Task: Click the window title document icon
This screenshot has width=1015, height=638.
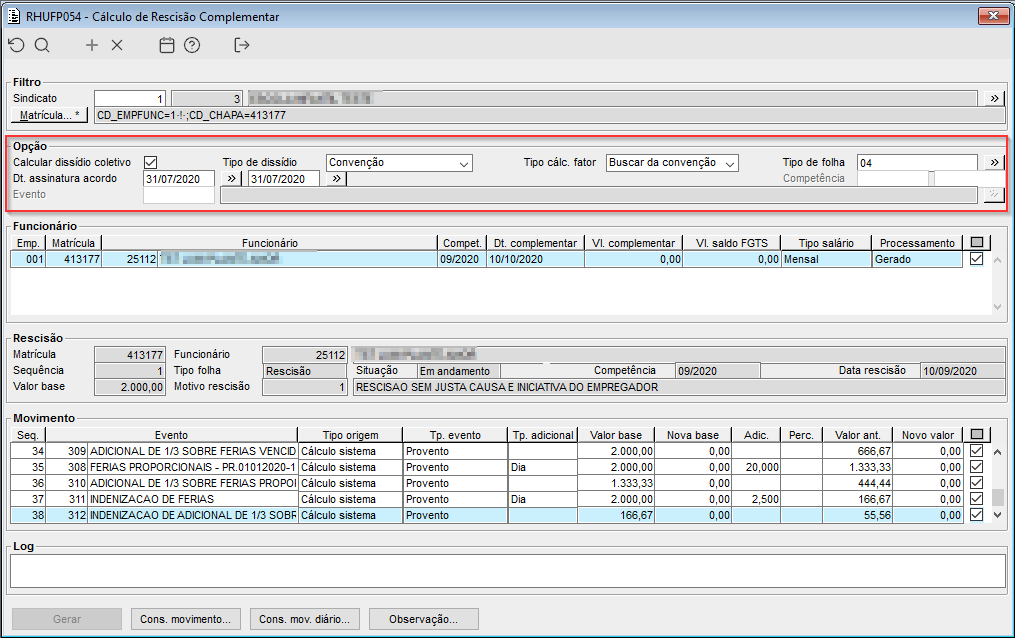Action: [x=14, y=16]
